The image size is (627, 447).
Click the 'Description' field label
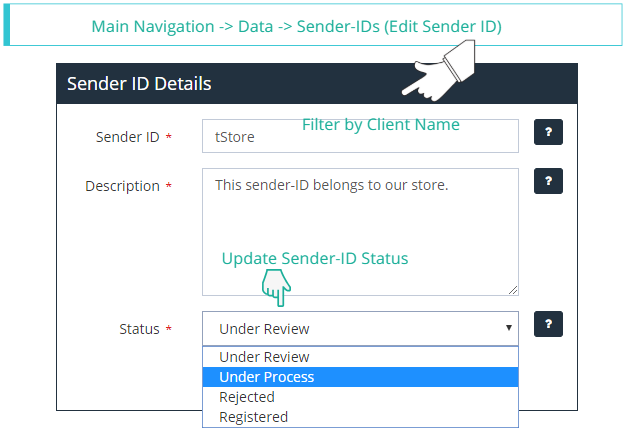pyautogui.click(x=122, y=186)
